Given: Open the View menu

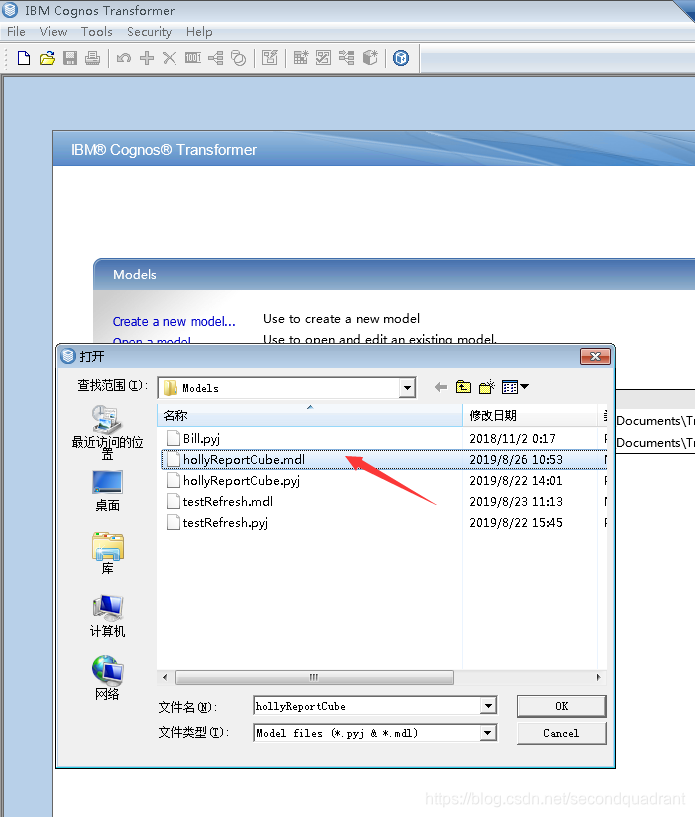Looking at the screenshot, I should pos(53,32).
